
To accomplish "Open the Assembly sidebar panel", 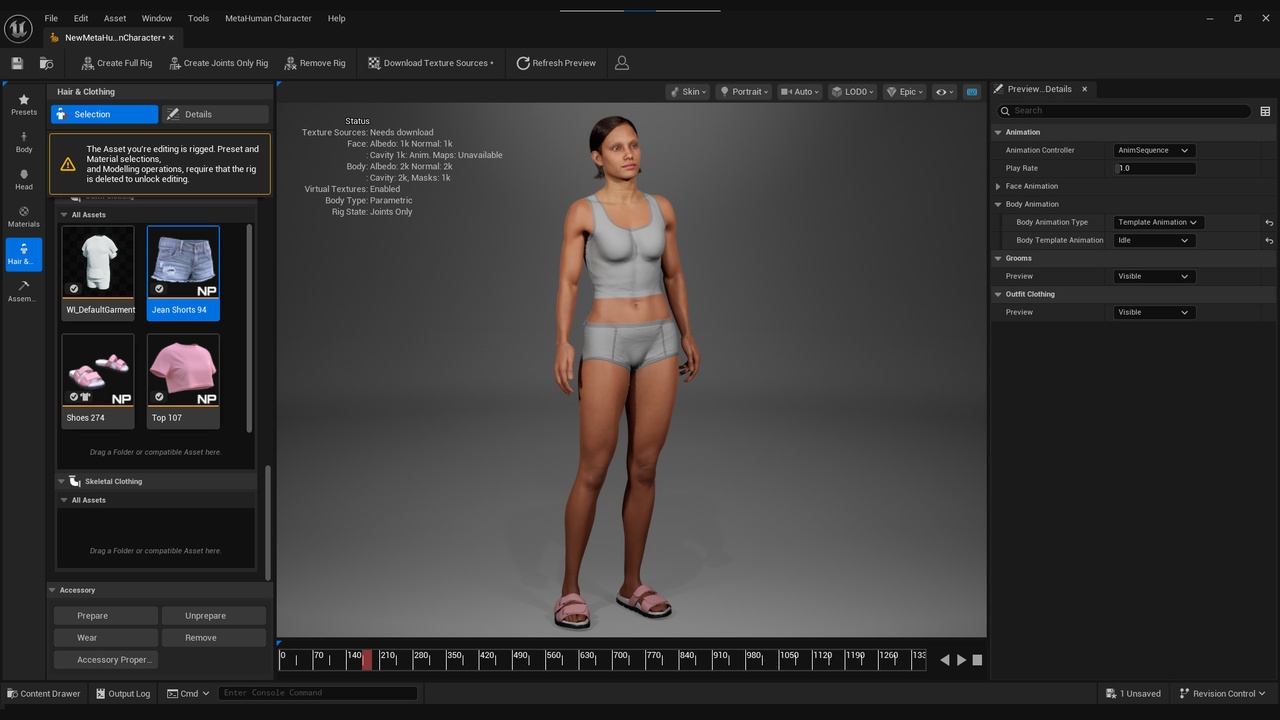I will (x=24, y=291).
